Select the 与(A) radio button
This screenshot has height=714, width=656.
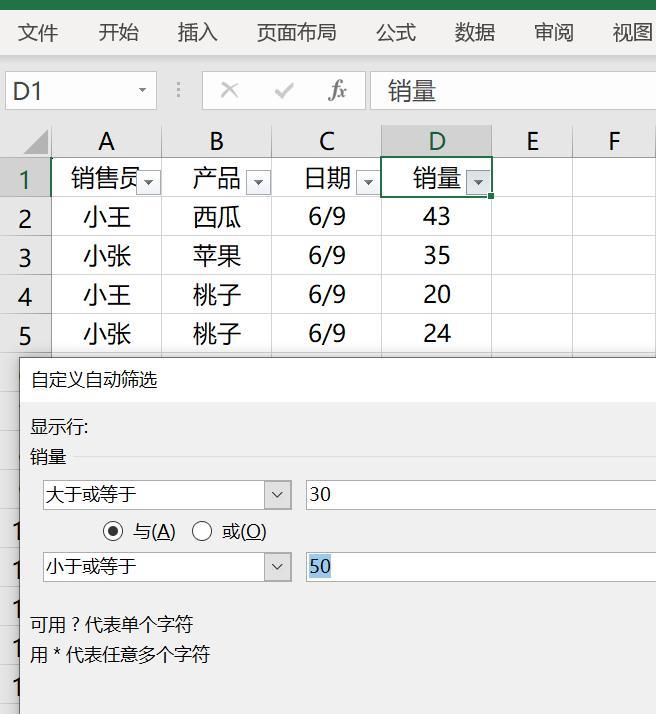click(x=112, y=531)
